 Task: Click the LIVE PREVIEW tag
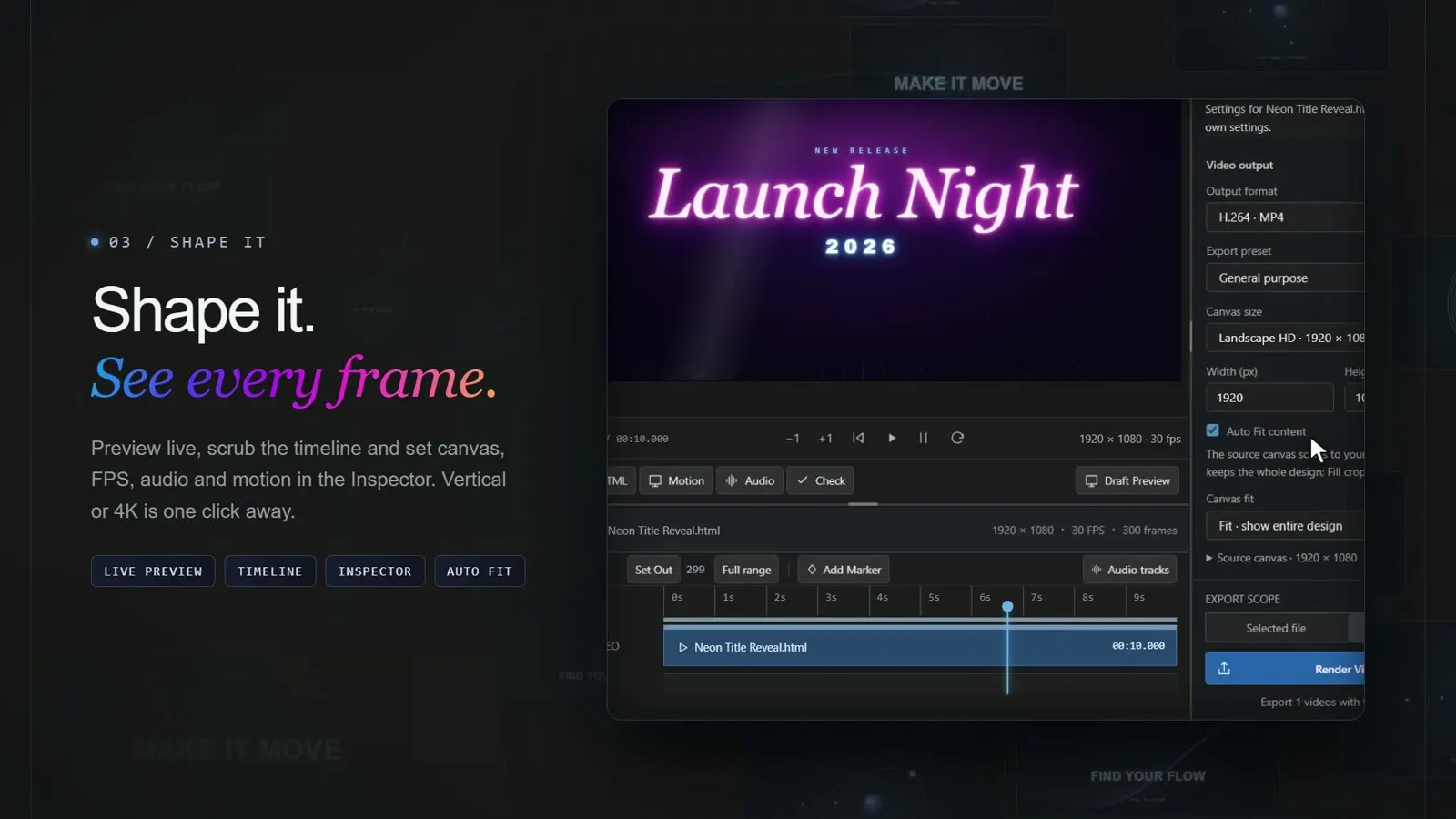pyautogui.click(x=153, y=571)
